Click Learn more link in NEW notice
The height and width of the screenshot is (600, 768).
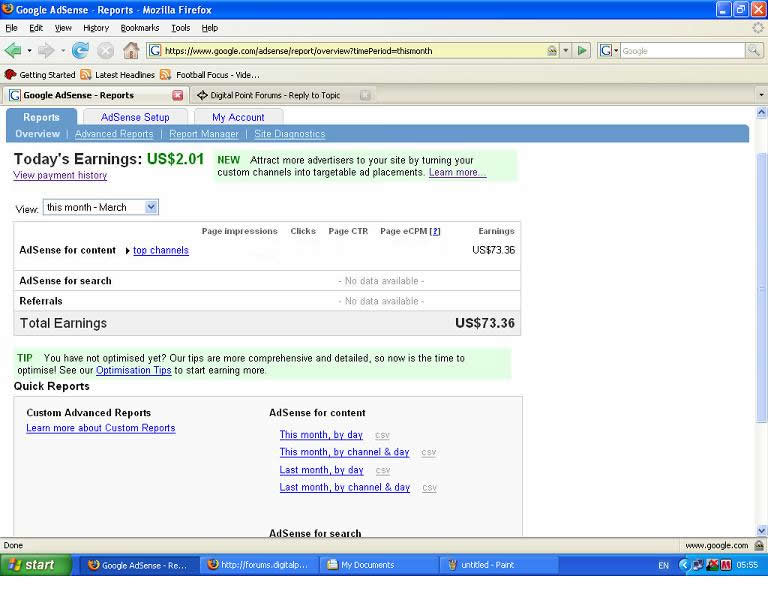[457, 172]
